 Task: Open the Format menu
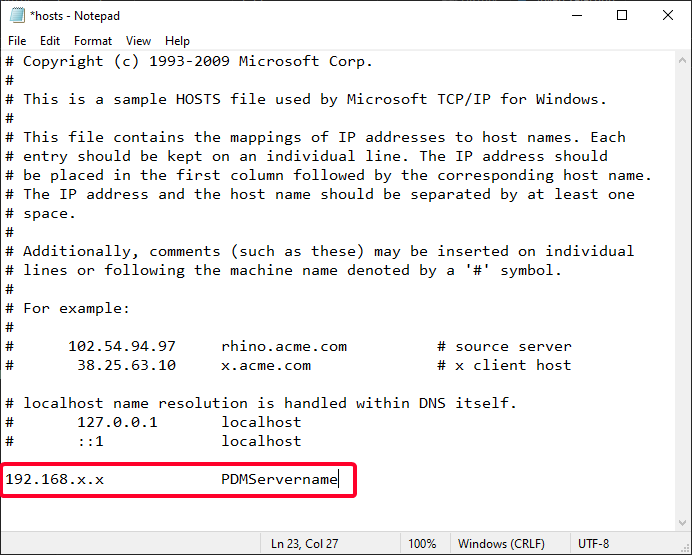point(93,41)
